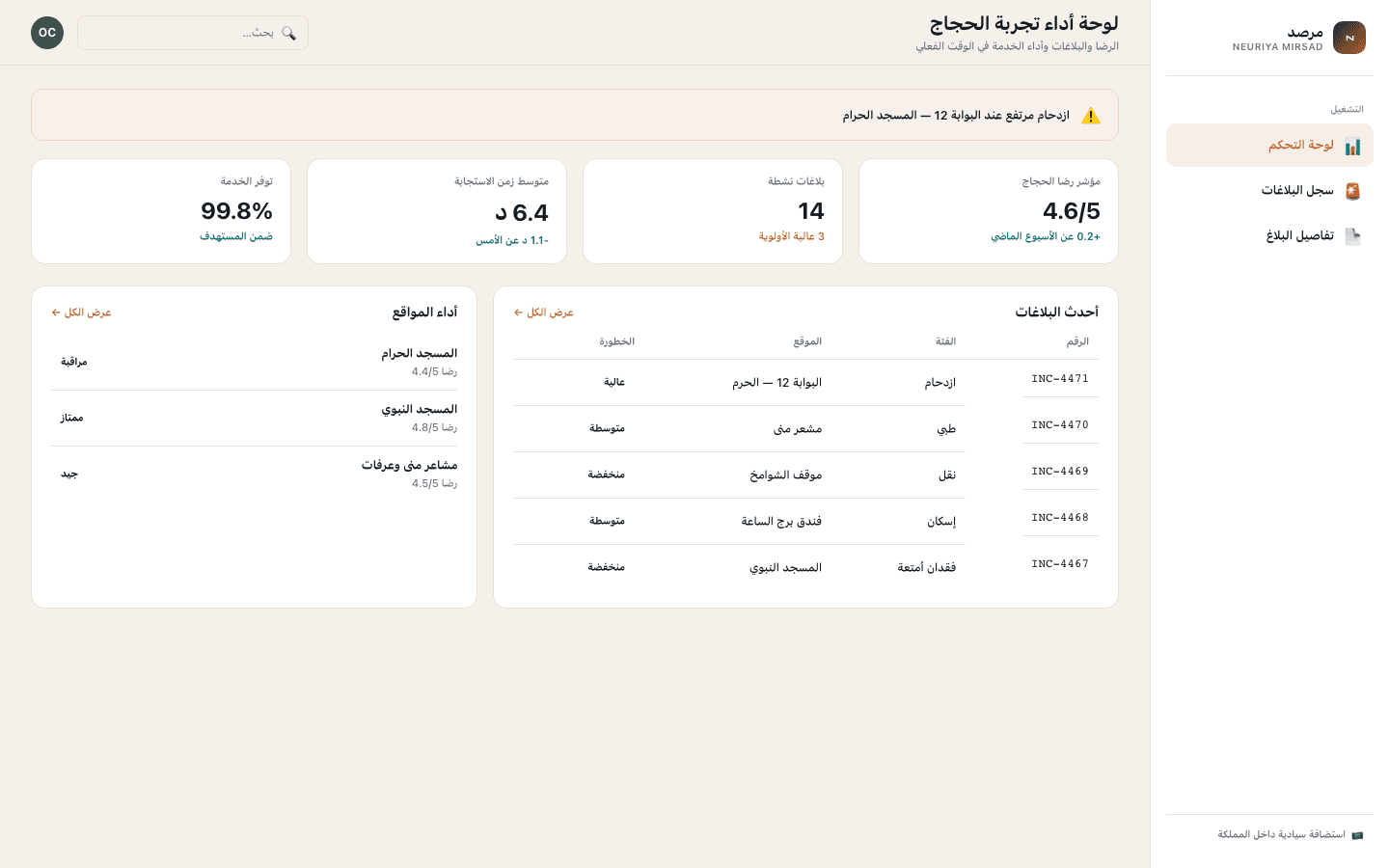
Task: Open the OC user avatar
Action: pos(47,33)
